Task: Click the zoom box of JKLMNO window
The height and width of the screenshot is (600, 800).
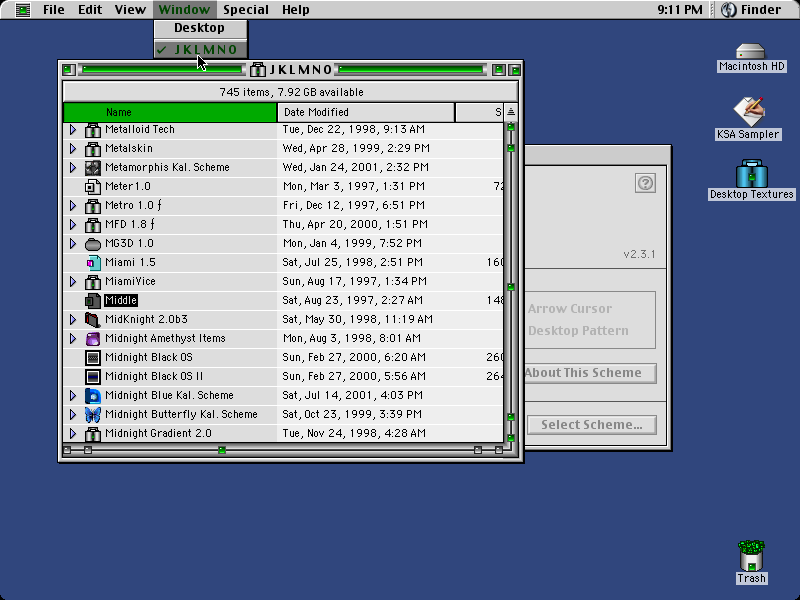Action: 498,70
